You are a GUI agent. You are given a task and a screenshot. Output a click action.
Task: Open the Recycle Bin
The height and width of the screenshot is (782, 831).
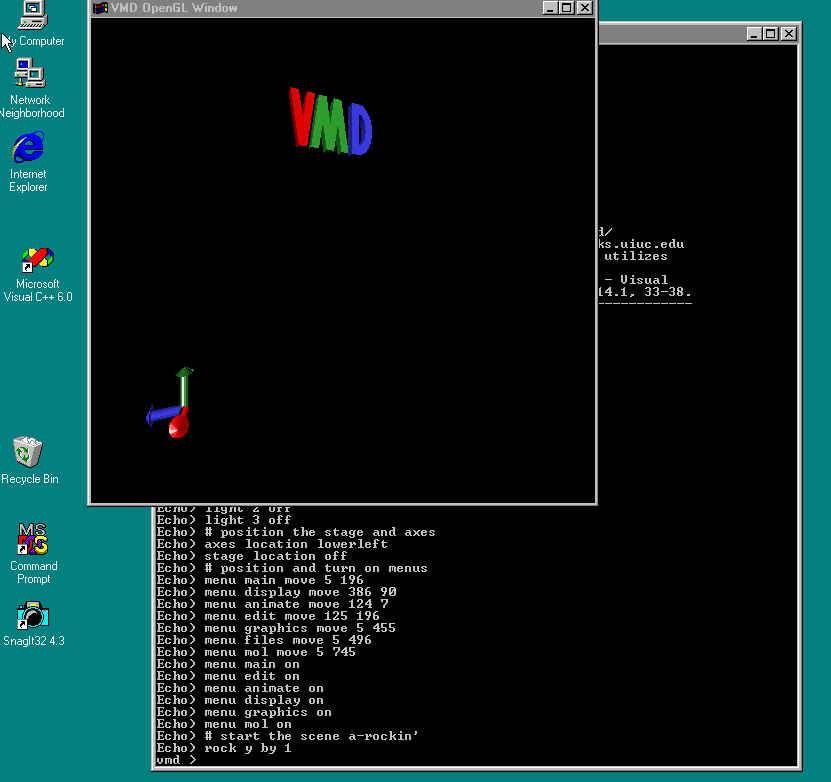tap(29, 452)
